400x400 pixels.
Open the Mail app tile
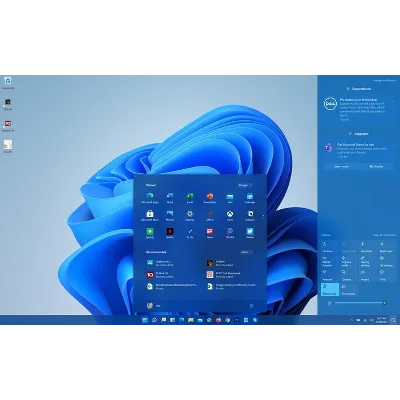coord(230,198)
